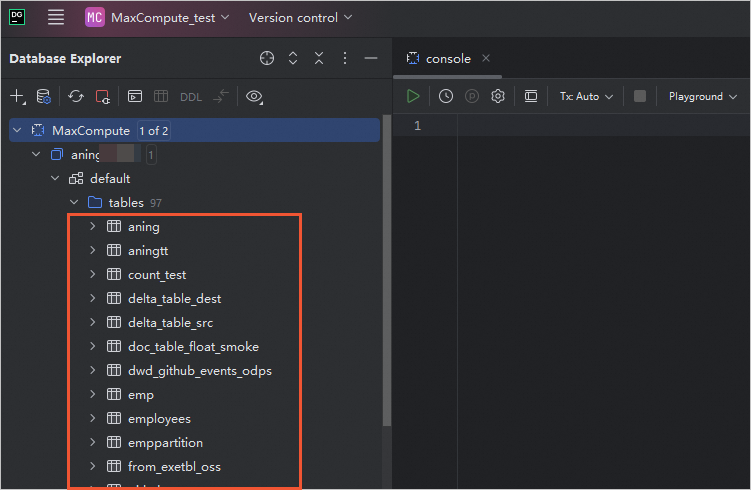Select the delta_table_dest table name
751x490 pixels.
pos(174,299)
